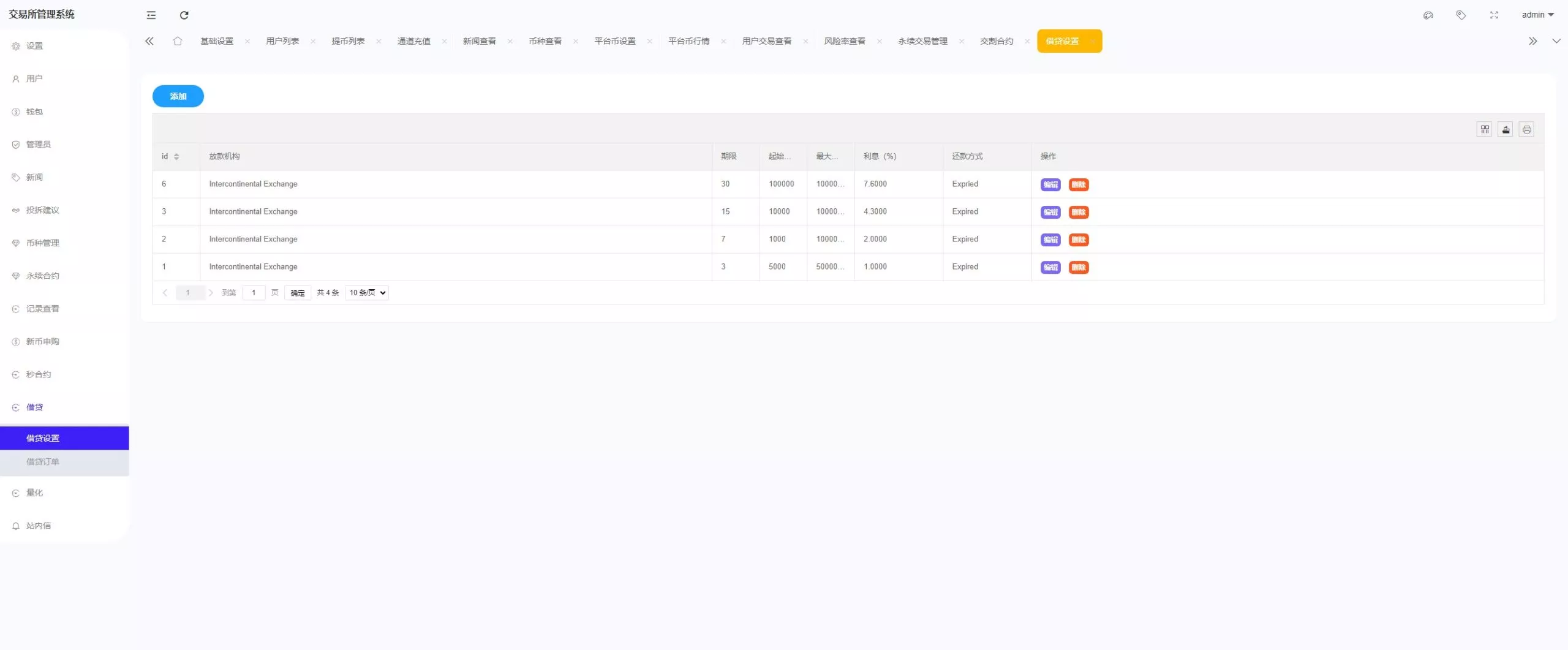Open the column settings icon above the table
Viewport: 1568px width, 650px height.
(1485, 129)
